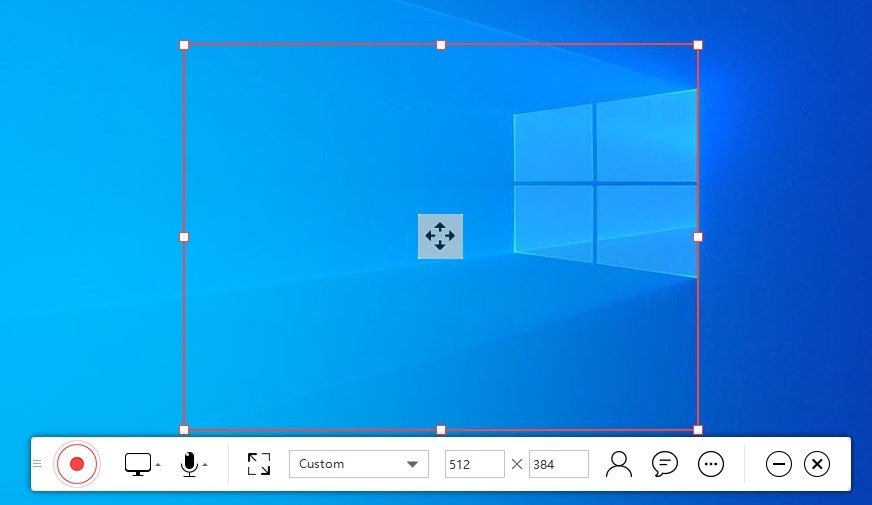Click the top-right region corner handle

click(x=698, y=45)
